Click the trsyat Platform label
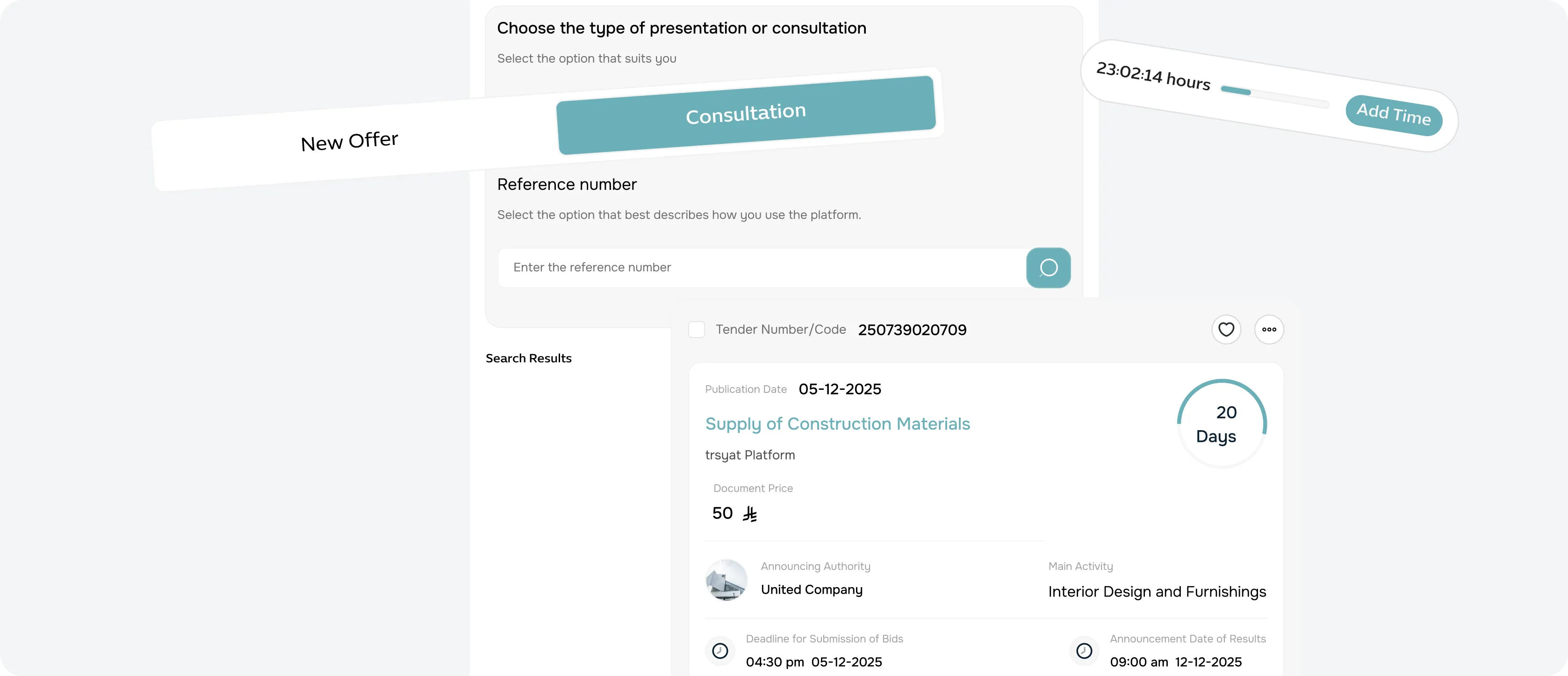 [749, 454]
